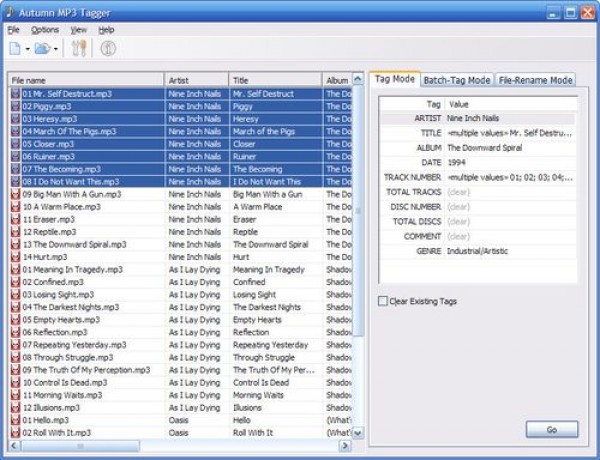
Task: Click the file icon for 12 Illusions.mp3
Action: pyautogui.click(x=15, y=407)
